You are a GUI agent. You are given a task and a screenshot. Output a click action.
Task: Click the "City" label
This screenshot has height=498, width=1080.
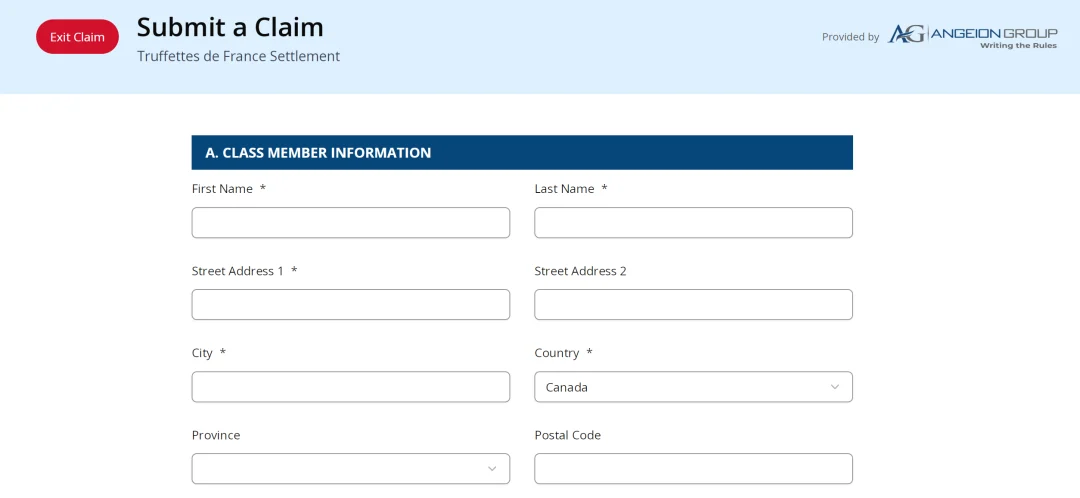tap(202, 353)
